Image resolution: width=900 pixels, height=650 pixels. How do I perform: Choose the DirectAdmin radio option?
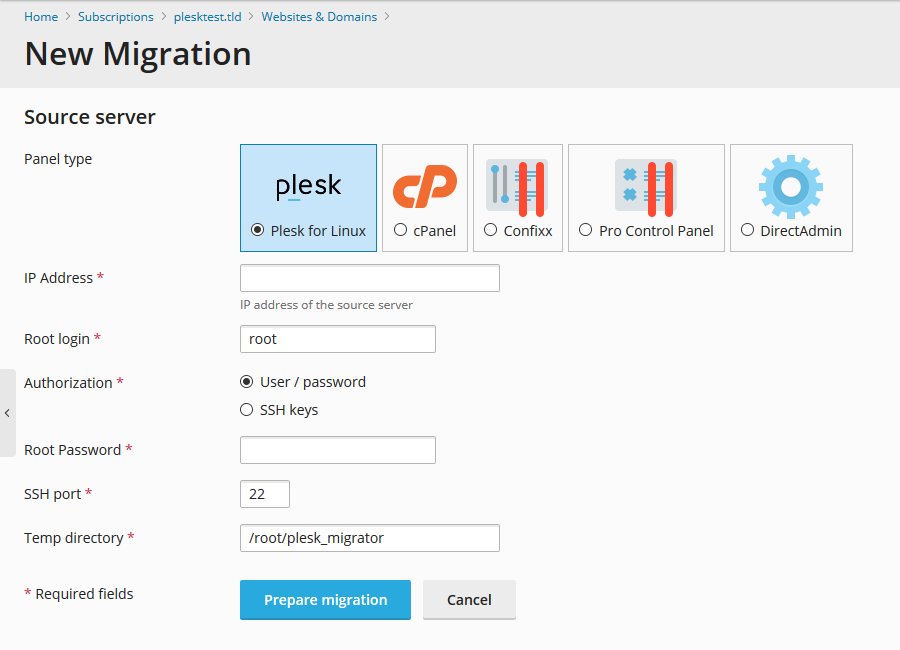[x=748, y=230]
